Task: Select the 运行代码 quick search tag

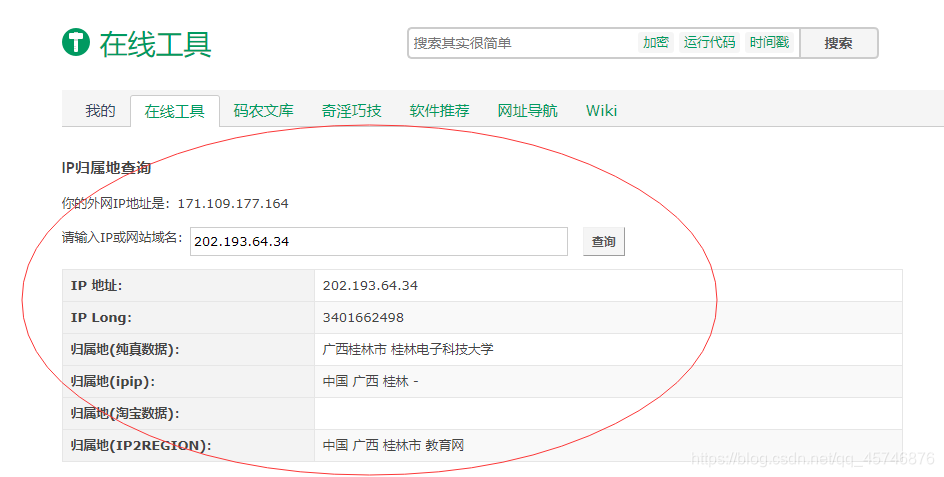Action: point(709,42)
